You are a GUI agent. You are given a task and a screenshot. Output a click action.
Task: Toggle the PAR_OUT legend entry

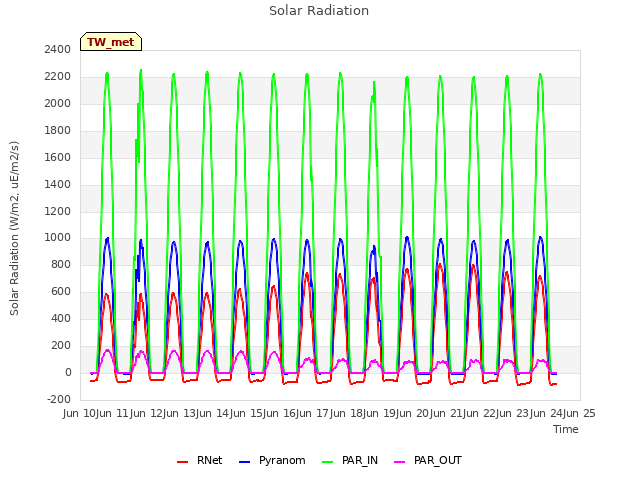(x=428, y=460)
